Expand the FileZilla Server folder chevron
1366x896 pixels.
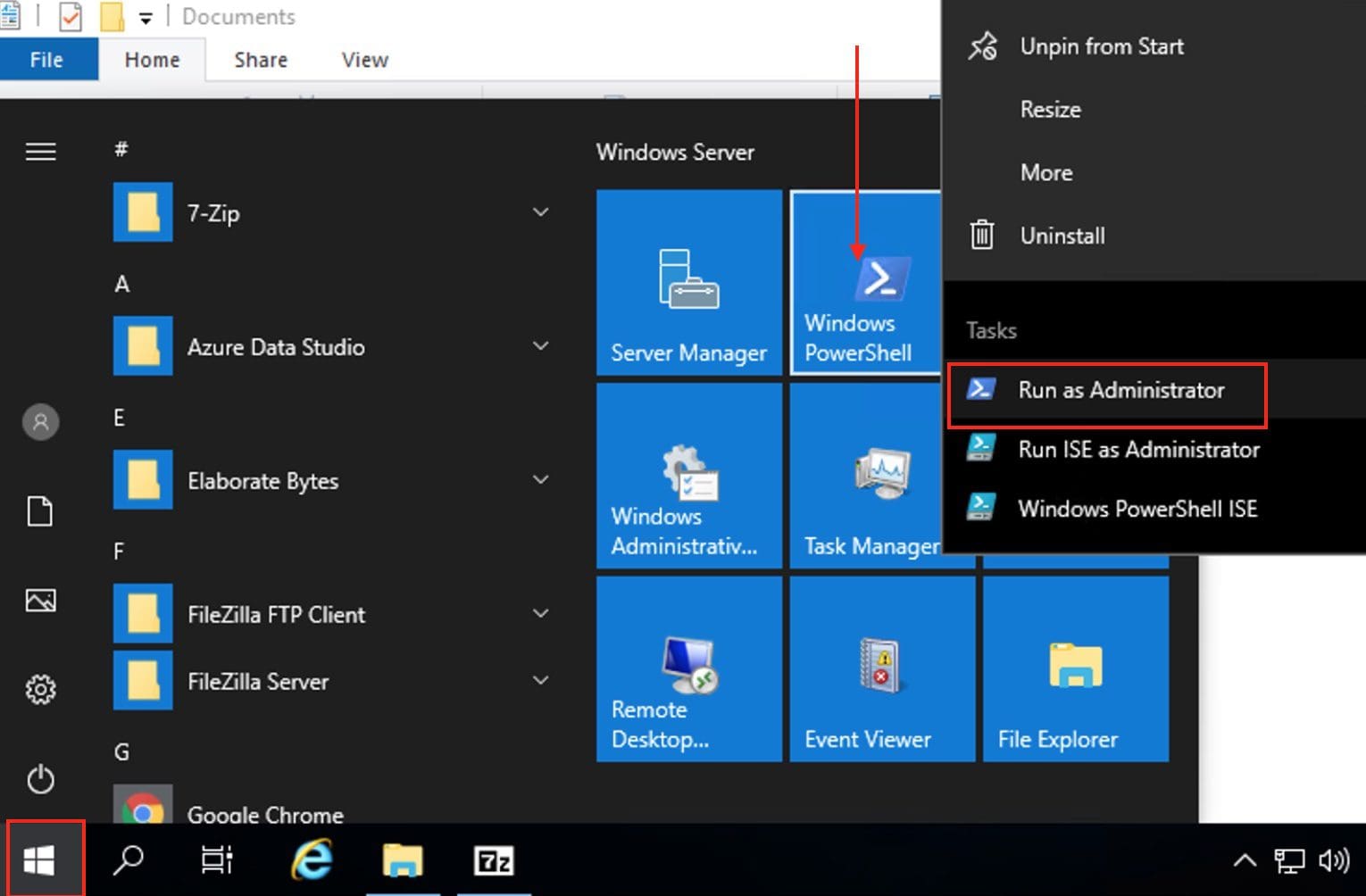[x=540, y=680]
